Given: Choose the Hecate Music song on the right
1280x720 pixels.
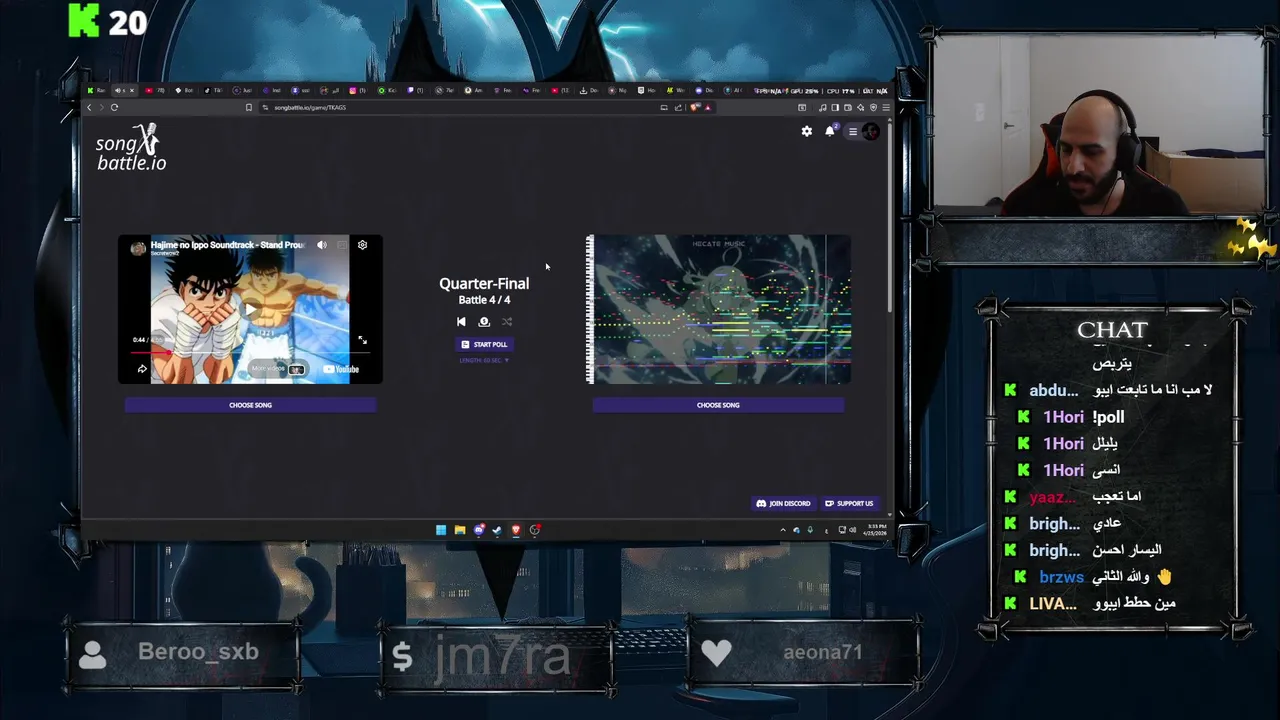Looking at the screenshot, I should 718,405.
